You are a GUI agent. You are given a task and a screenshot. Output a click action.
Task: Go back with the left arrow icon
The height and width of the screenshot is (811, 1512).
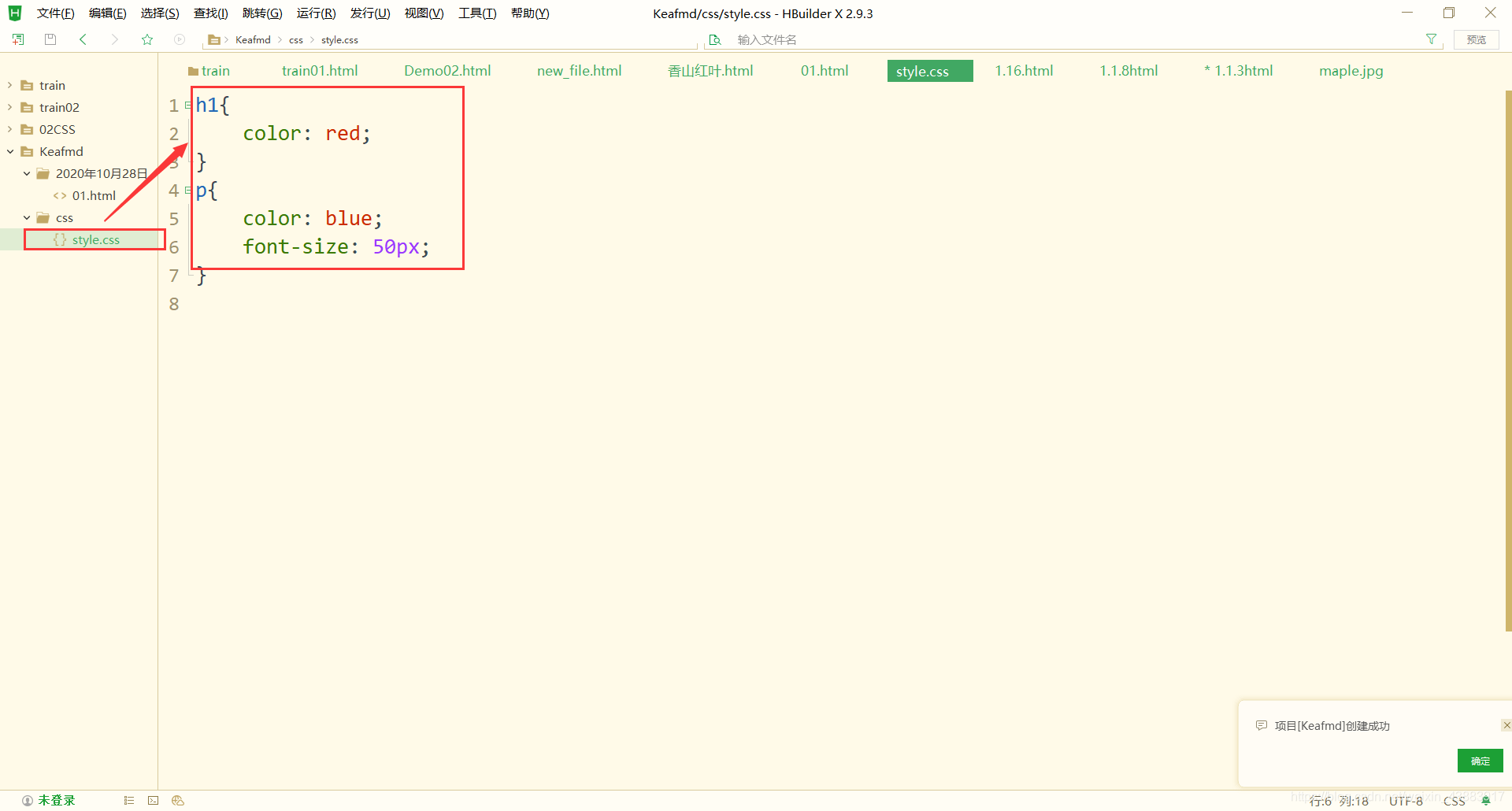(83, 39)
